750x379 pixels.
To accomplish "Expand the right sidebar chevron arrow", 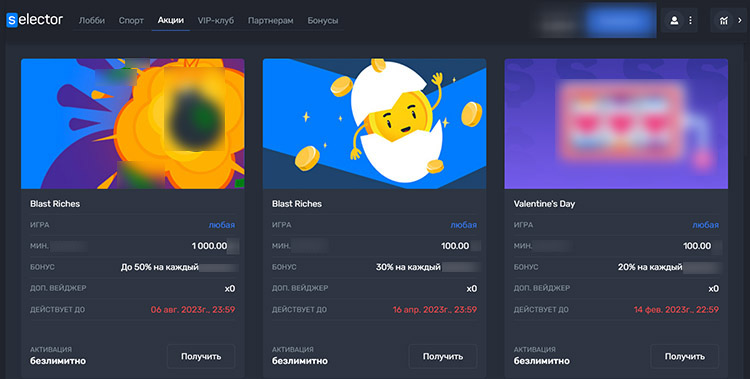I will (x=739, y=21).
